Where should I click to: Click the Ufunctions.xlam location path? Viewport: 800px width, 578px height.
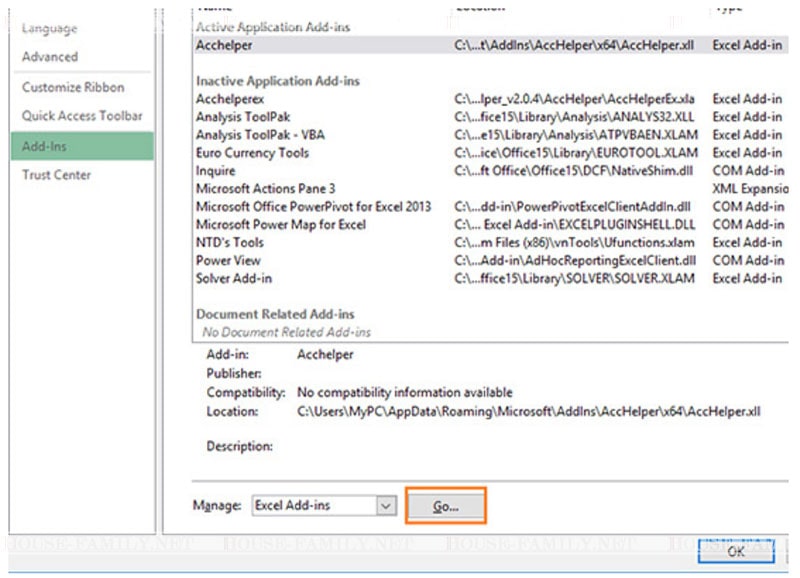tap(574, 242)
